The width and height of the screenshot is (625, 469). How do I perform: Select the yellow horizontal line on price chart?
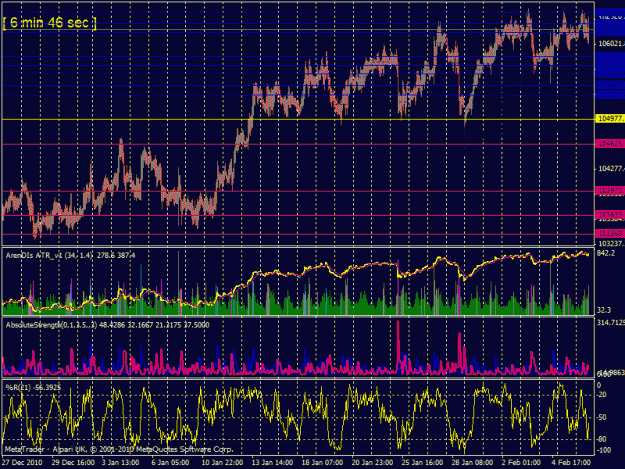[x=298, y=120]
